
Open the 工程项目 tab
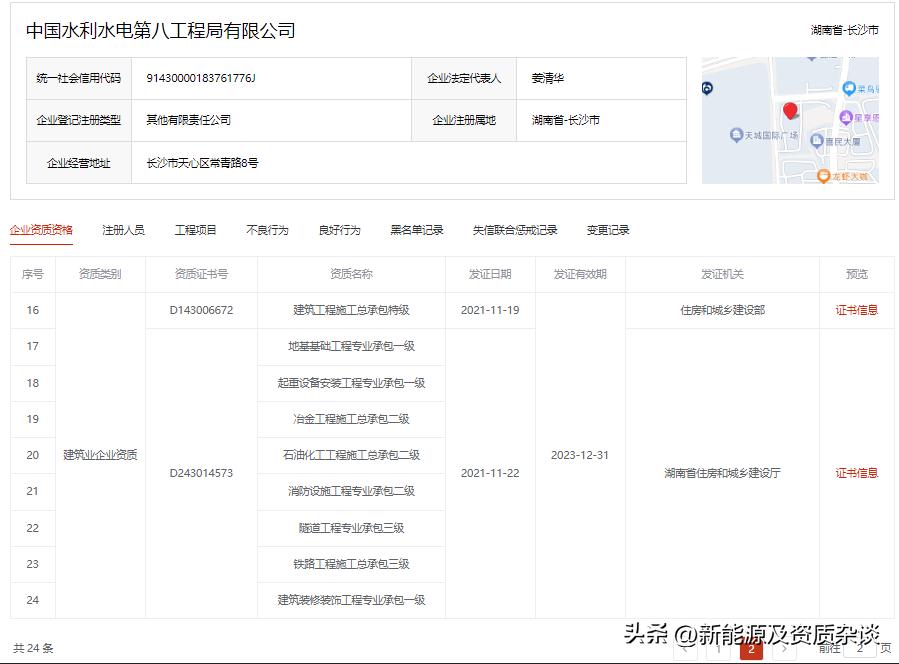pos(192,229)
